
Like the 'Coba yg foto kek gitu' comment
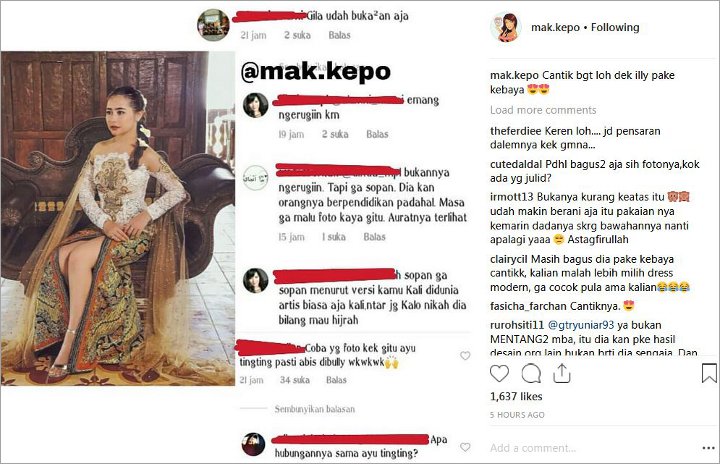coord(465,356)
